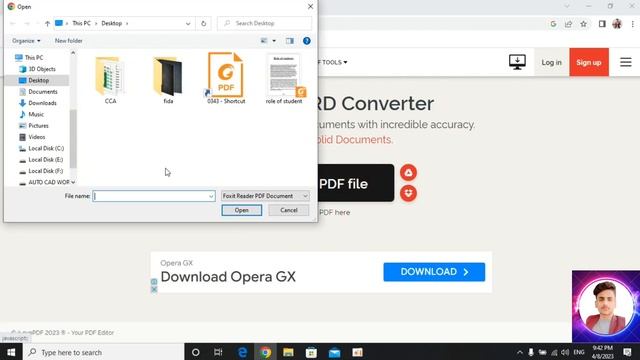Open the Foxit Reader PDF Document file type dropdown
Viewport: 640px width, 360px height.
coord(265,196)
